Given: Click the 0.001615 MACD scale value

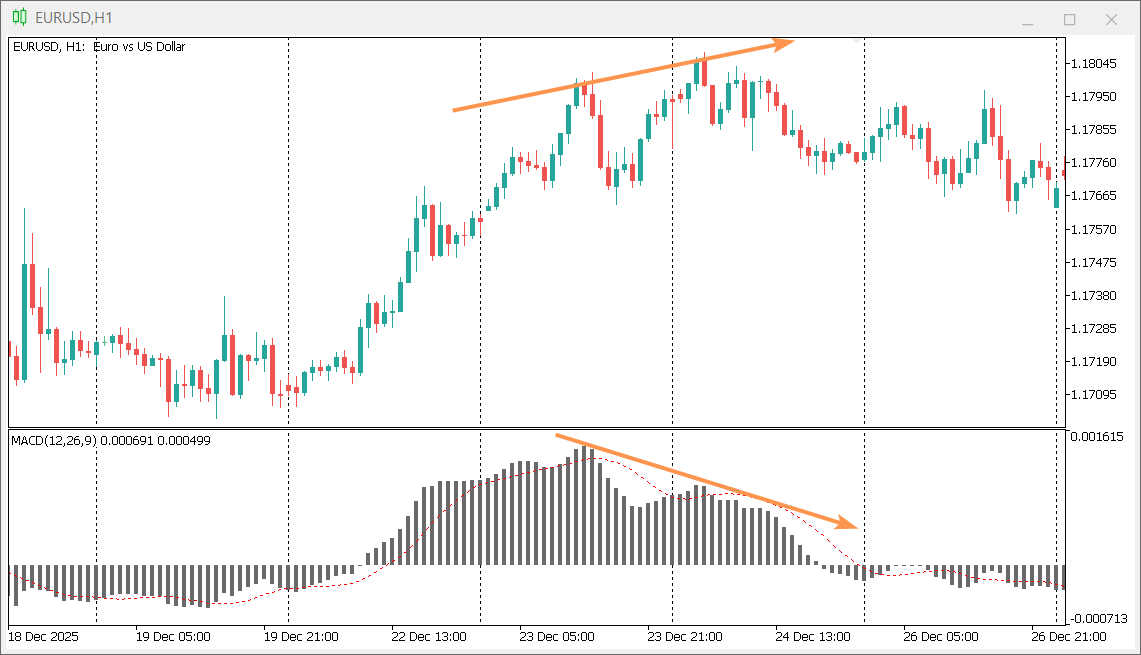Looking at the screenshot, I should coord(1097,437).
